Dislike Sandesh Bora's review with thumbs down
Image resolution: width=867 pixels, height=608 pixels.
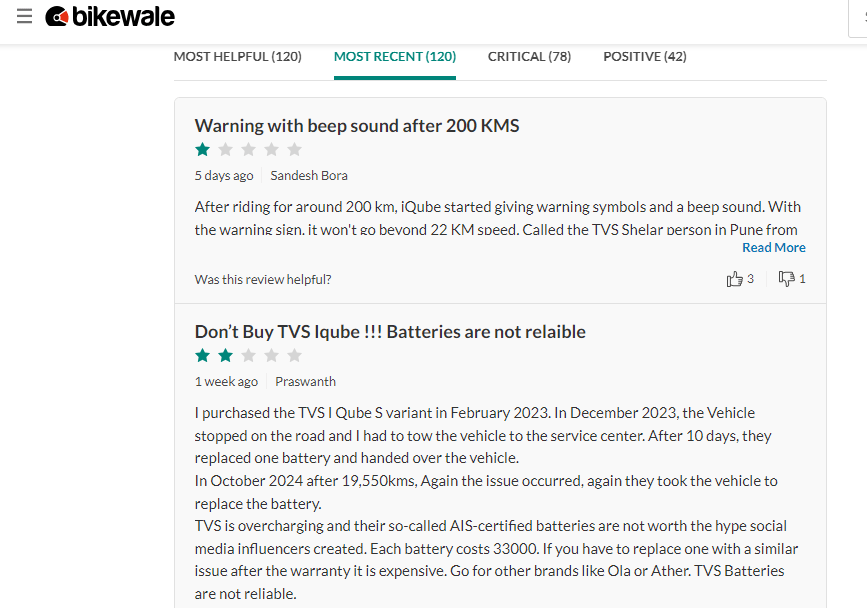(x=787, y=279)
